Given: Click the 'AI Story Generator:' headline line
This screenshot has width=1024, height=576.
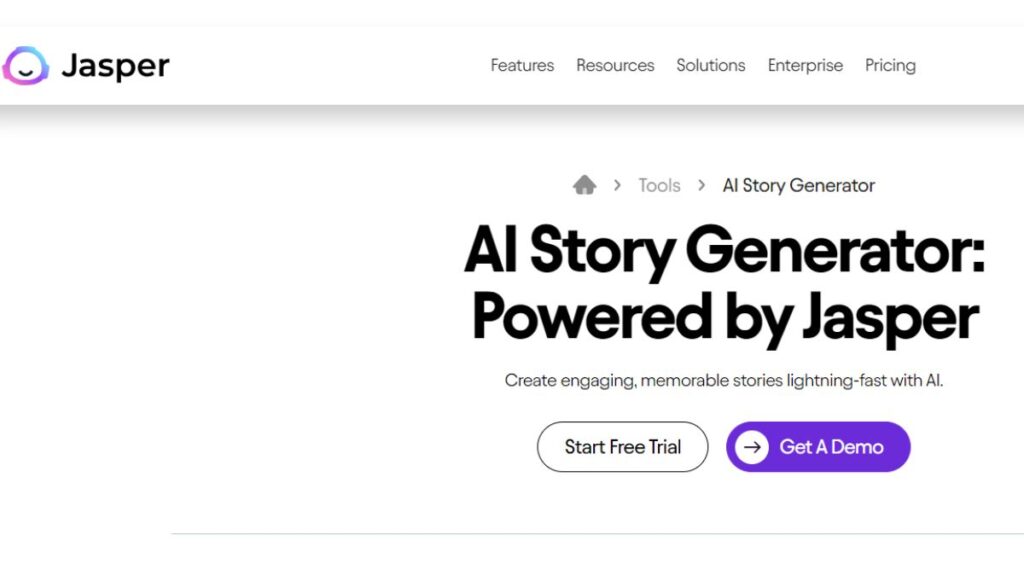Looking at the screenshot, I should pos(724,251).
